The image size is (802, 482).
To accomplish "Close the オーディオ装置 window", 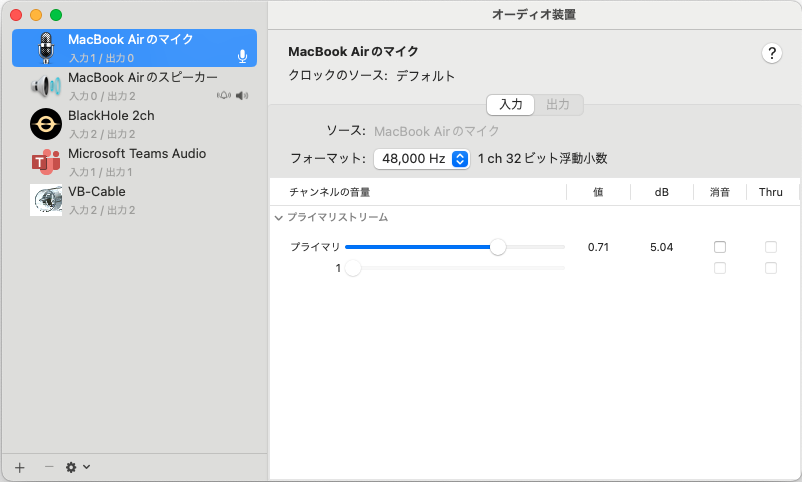I will [16, 15].
